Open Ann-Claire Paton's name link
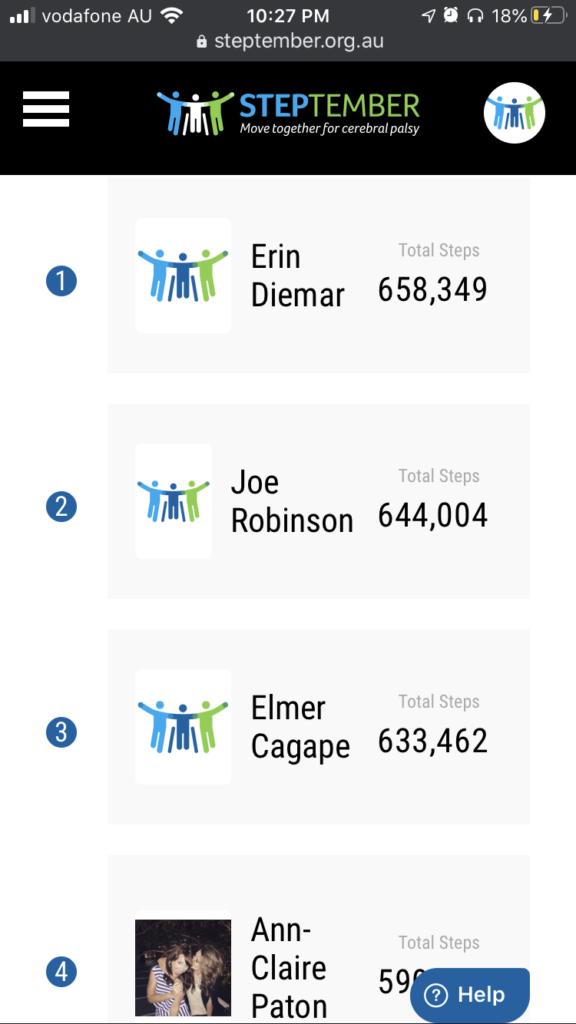Image resolution: width=576 pixels, height=1024 pixels. click(289, 968)
